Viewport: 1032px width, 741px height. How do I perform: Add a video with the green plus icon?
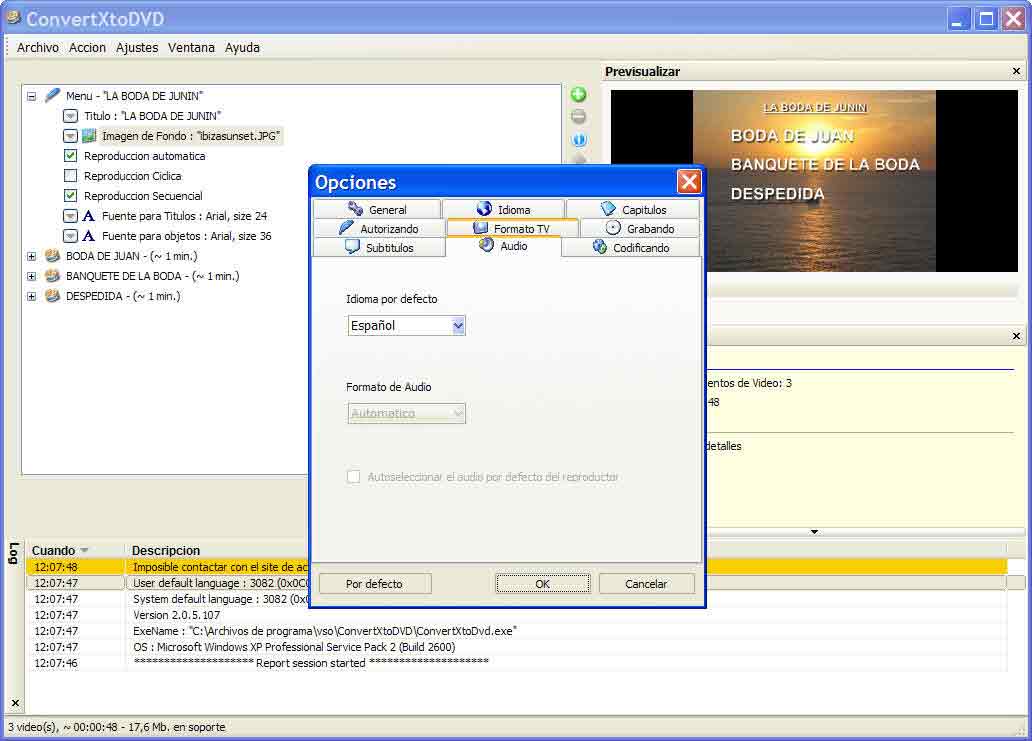(x=579, y=95)
